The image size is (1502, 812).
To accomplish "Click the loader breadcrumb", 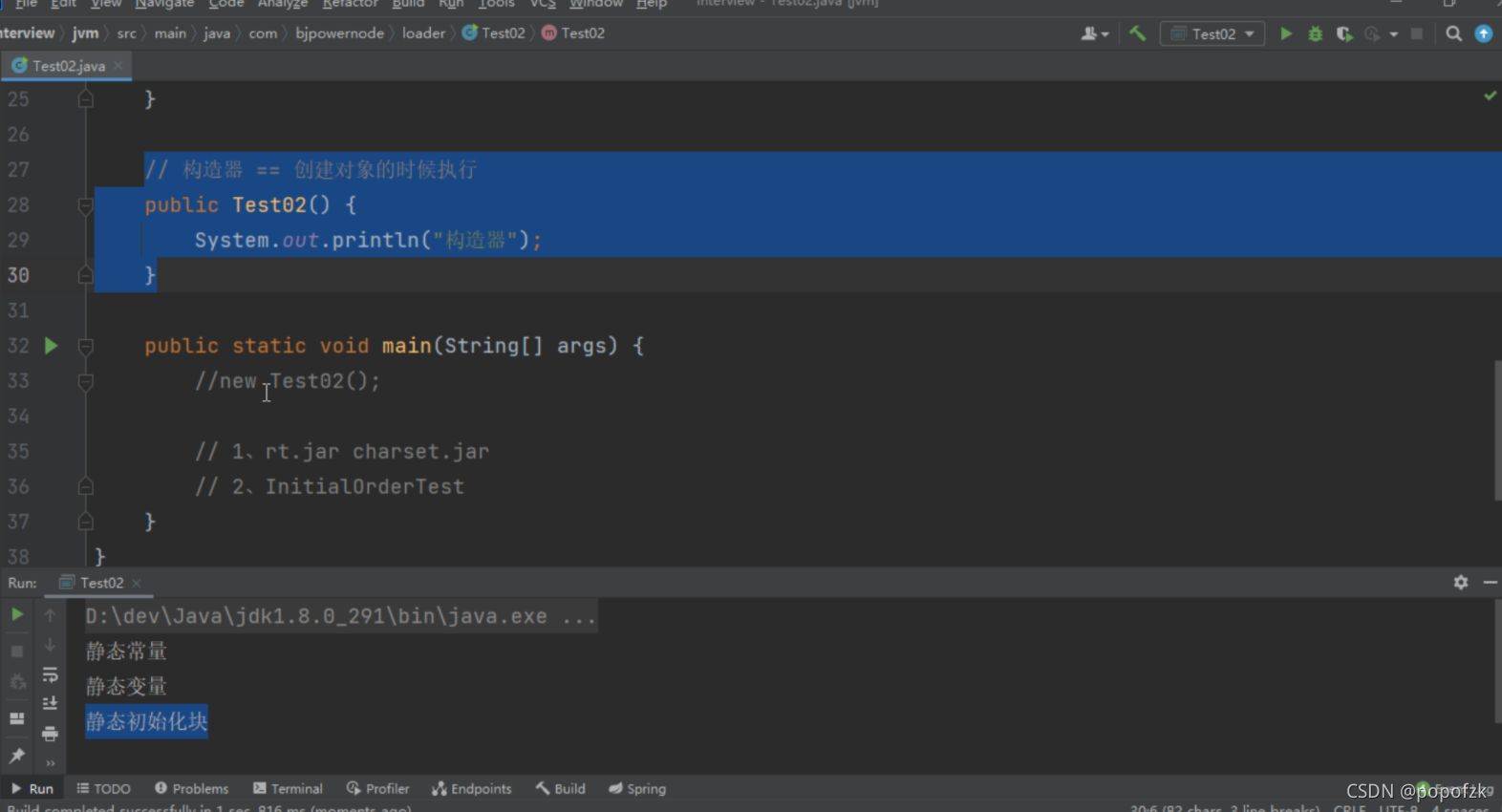I will 423,33.
